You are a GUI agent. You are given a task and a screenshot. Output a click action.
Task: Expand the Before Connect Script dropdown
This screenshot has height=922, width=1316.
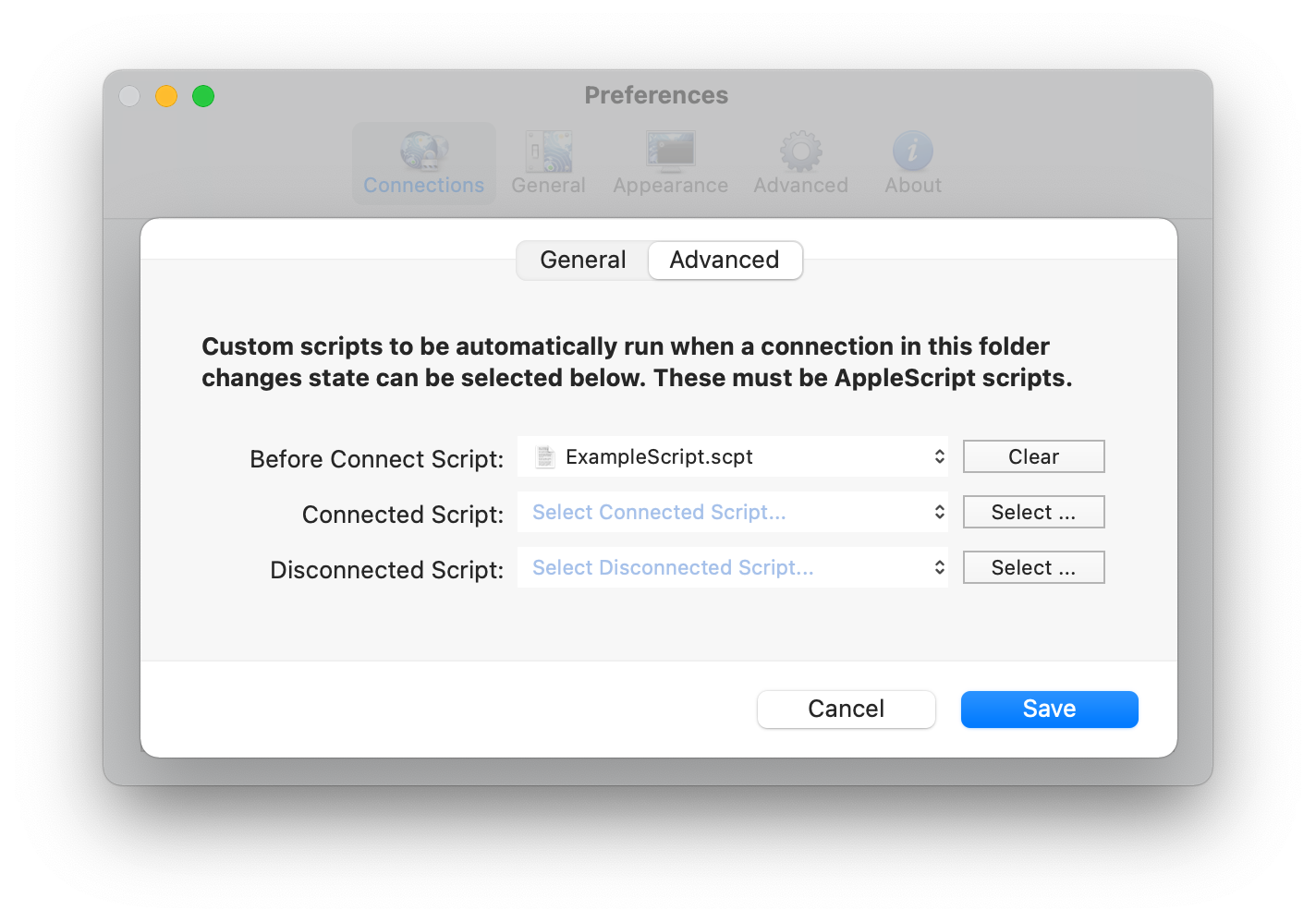tap(939, 456)
